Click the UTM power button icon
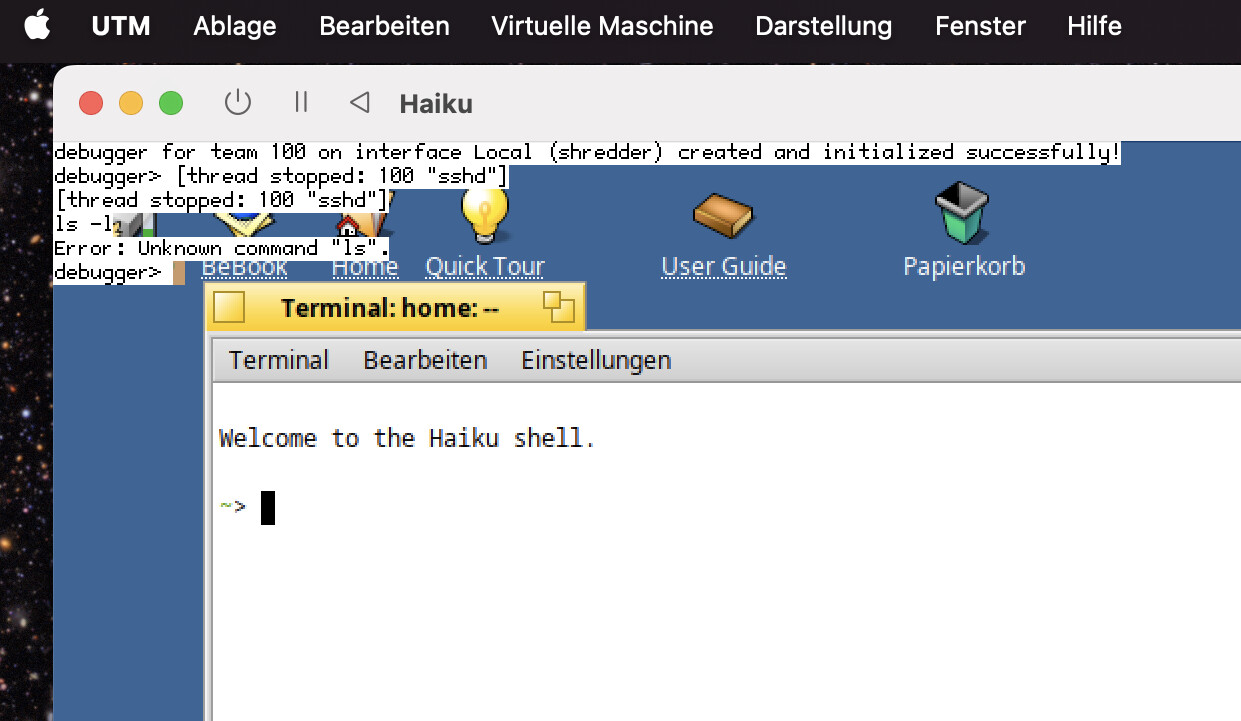Viewport: 1241px width, 721px height. (x=237, y=102)
